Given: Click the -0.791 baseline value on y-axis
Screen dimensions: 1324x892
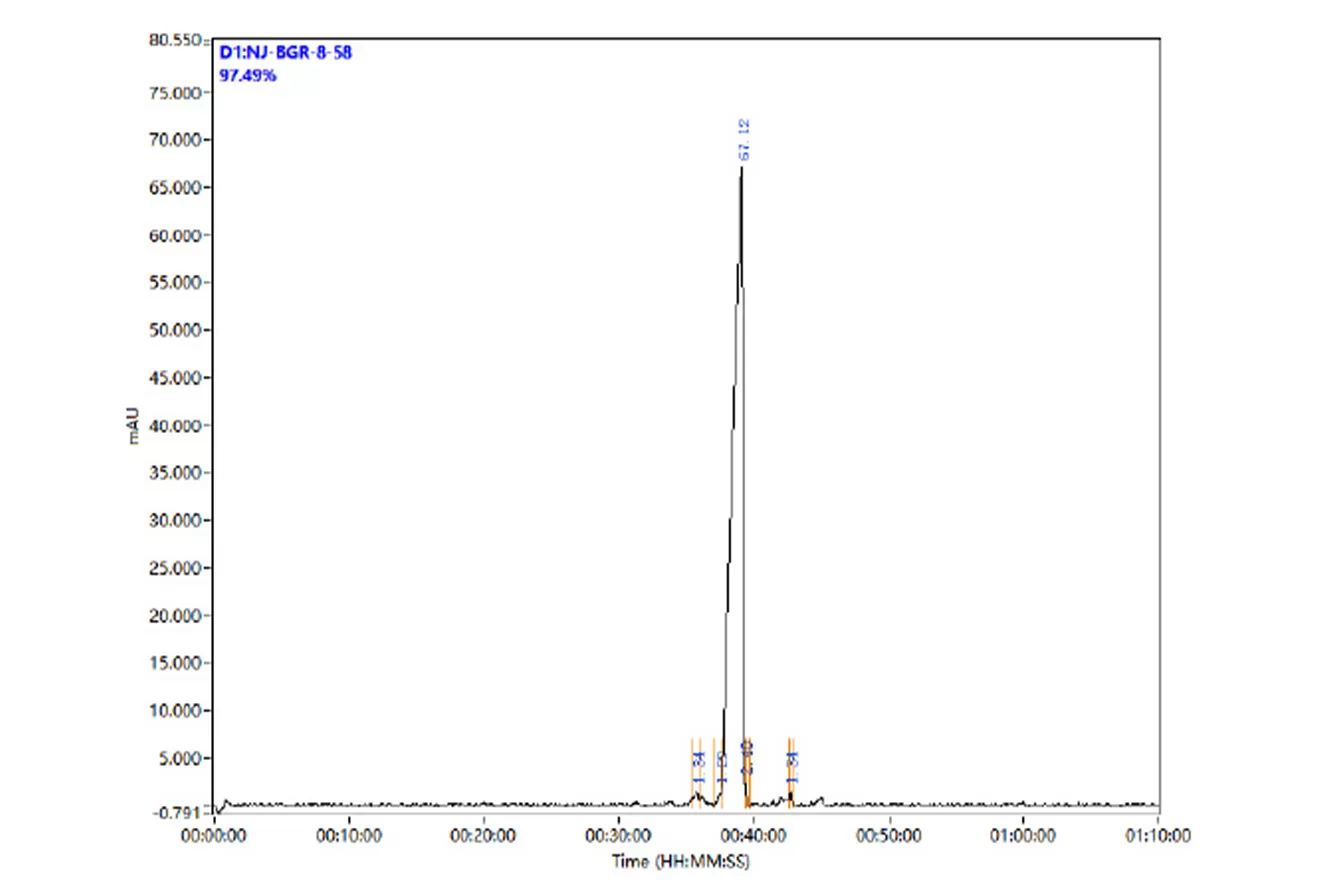Looking at the screenshot, I should tap(176, 813).
